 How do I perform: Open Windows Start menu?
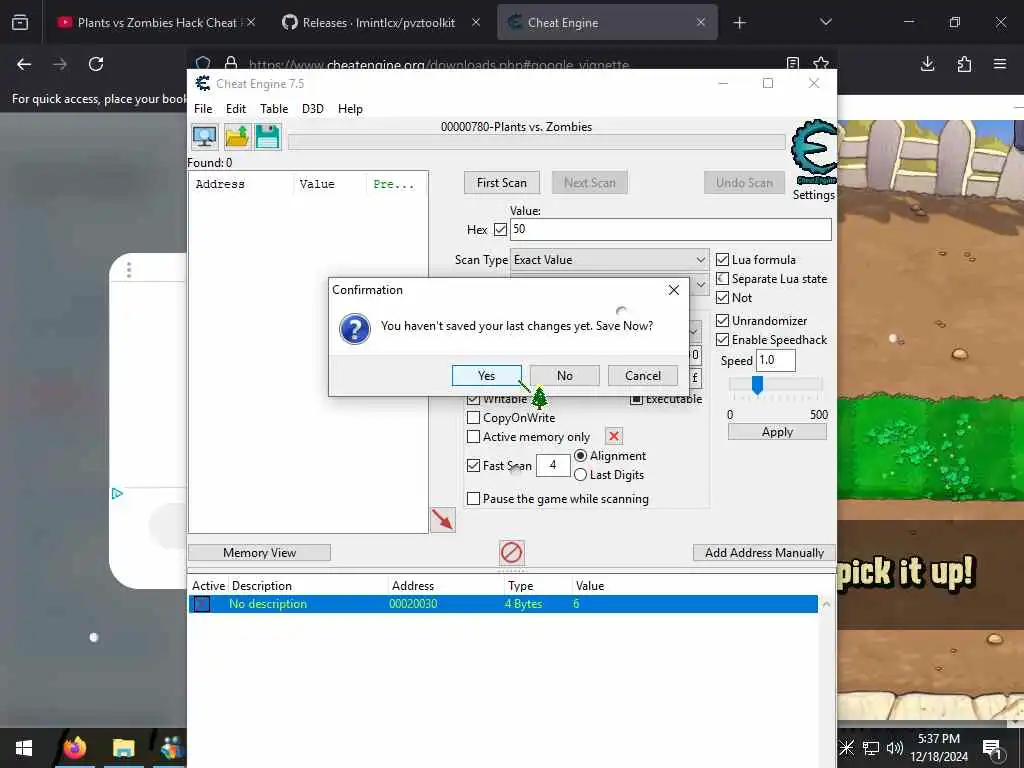(24, 748)
